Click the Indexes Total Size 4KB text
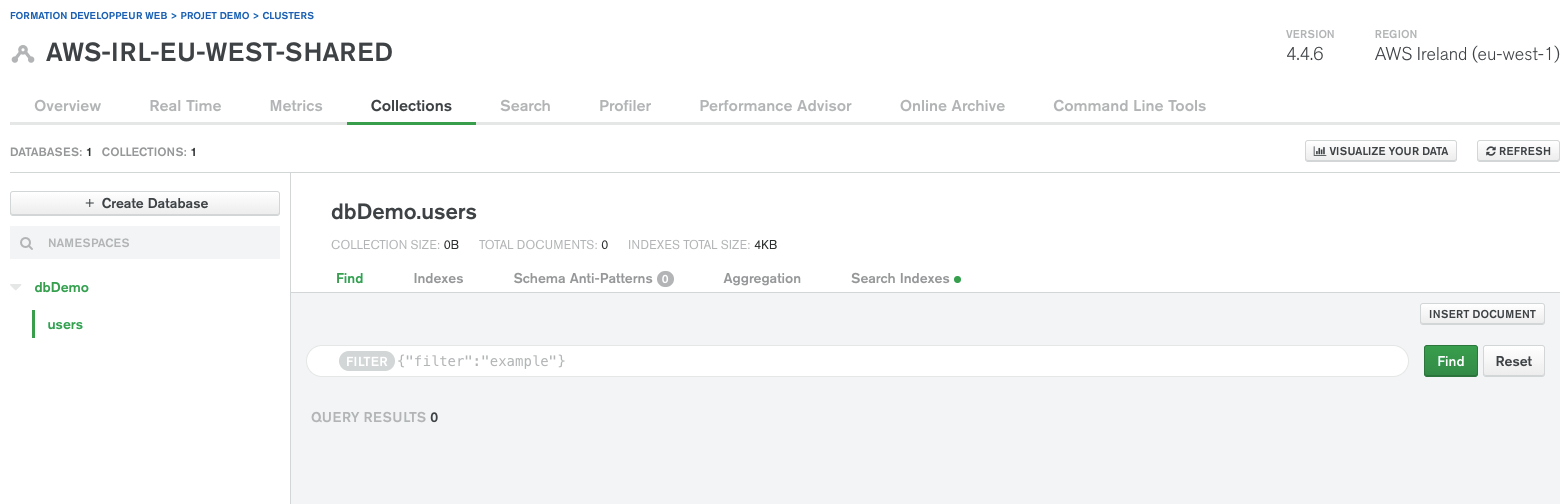This screenshot has height=504, width=1567. pyautogui.click(x=702, y=244)
